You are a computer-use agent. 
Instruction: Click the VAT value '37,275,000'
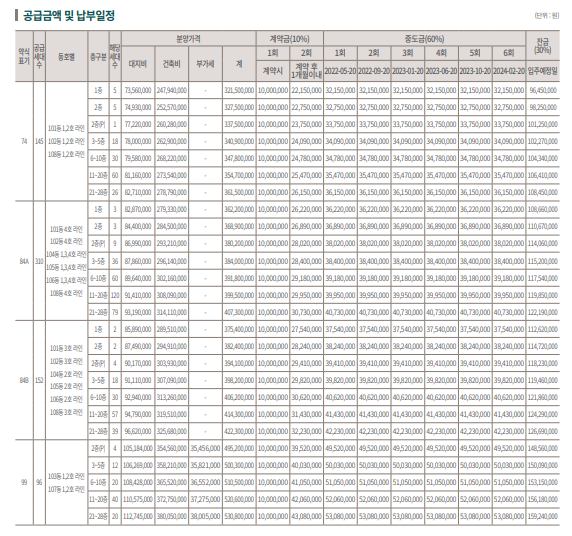[x=205, y=499]
